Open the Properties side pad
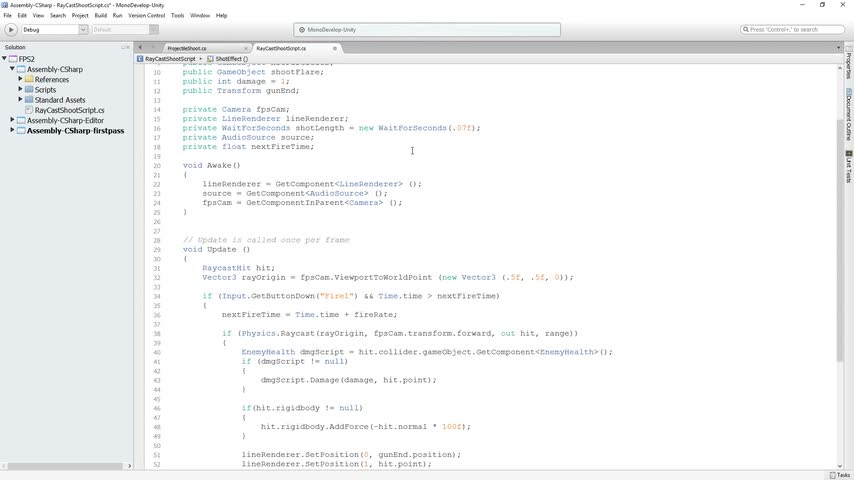 pyautogui.click(x=849, y=63)
